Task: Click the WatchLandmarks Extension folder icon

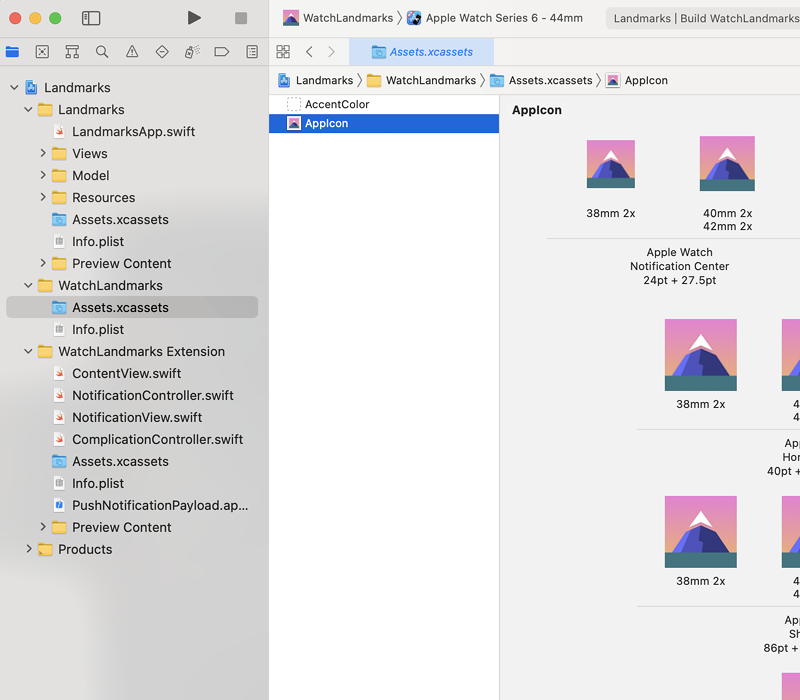Action: coord(45,351)
